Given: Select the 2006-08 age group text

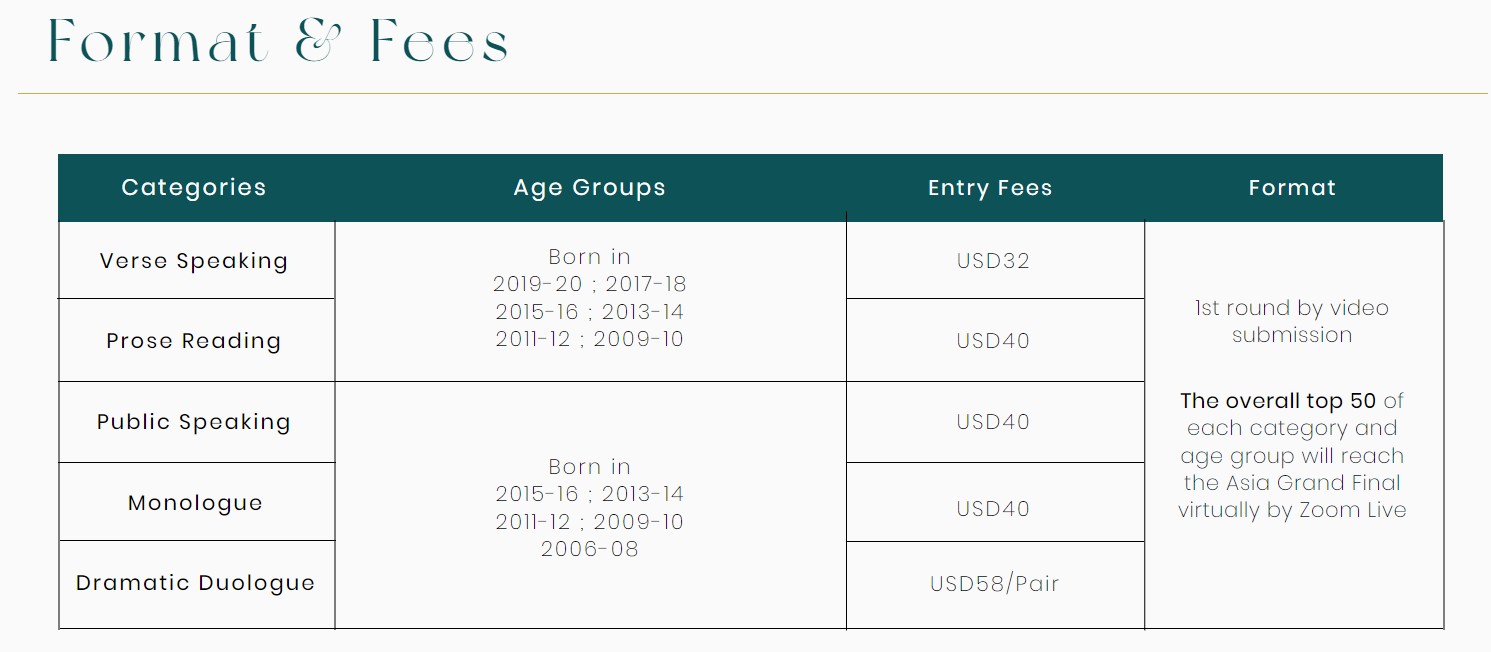Looking at the screenshot, I should 590,548.
